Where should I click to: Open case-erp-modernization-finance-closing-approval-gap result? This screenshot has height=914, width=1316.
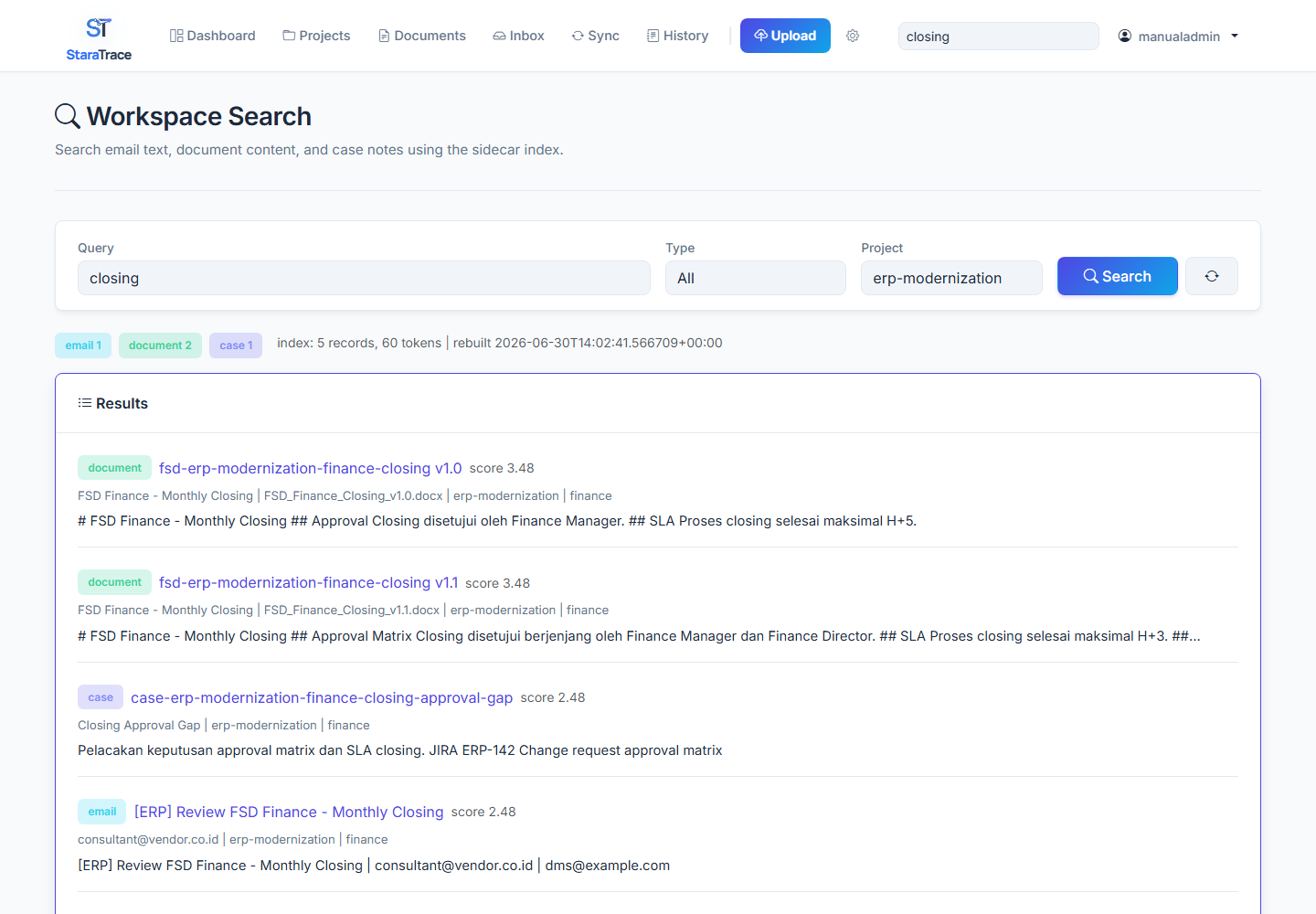tap(322, 697)
